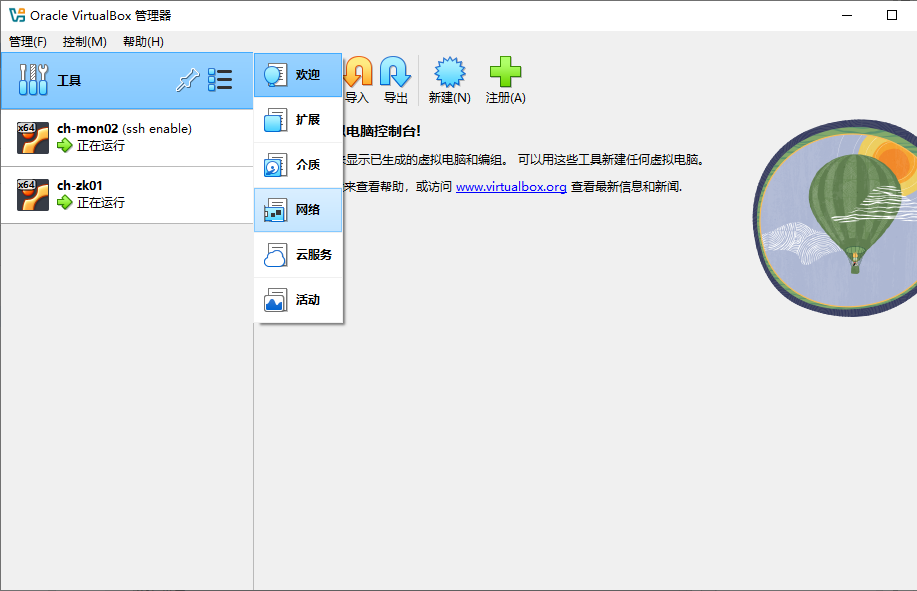Open the 帮助(H) menu
The width and height of the screenshot is (917, 591).
click(x=143, y=42)
